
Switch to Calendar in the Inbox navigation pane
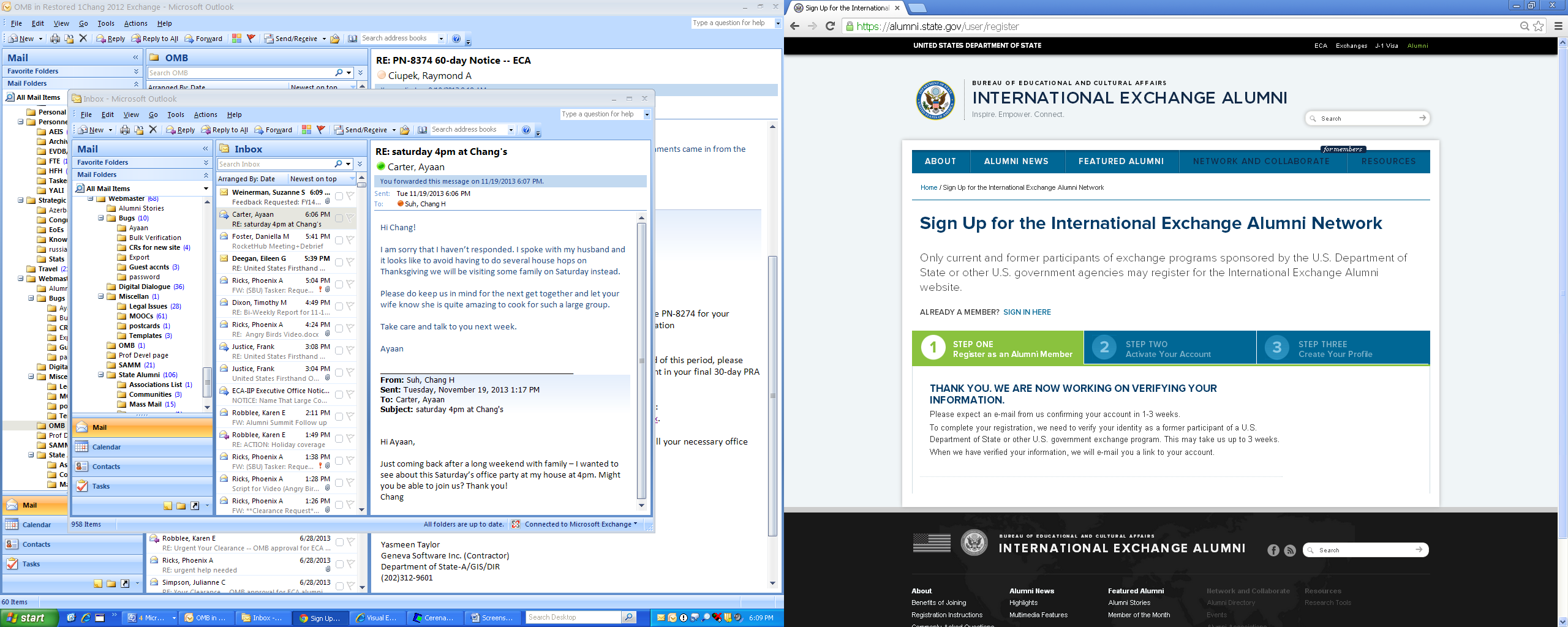[142, 447]
